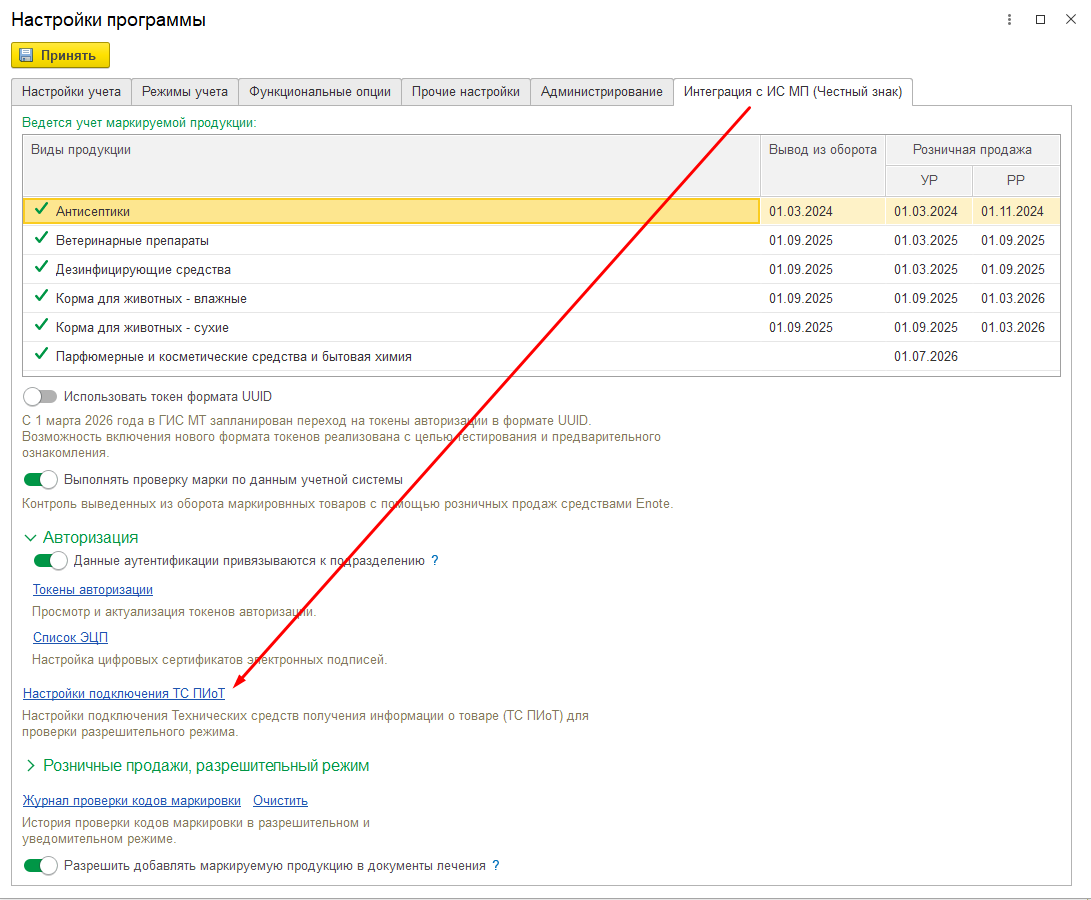The image size is (1091, 900).
Task: Click the checkmark beside Ветеринарные препараты
Action: click(41, 240)
